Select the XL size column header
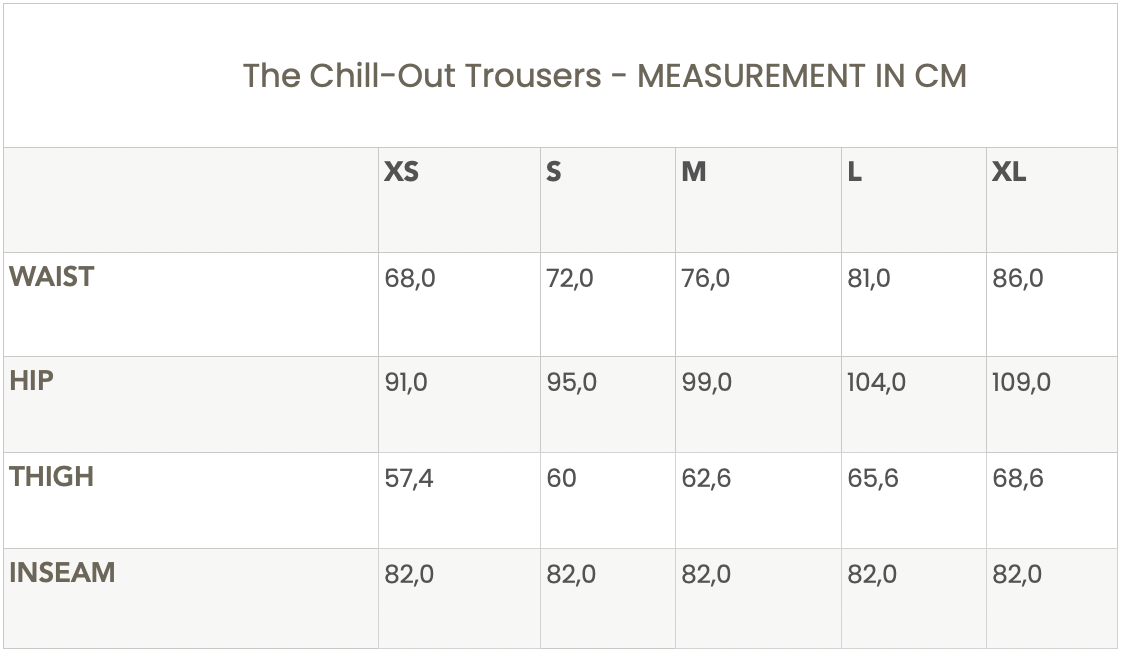The width and height of the screenshot is (1126, 656). tap(1009, 172)
